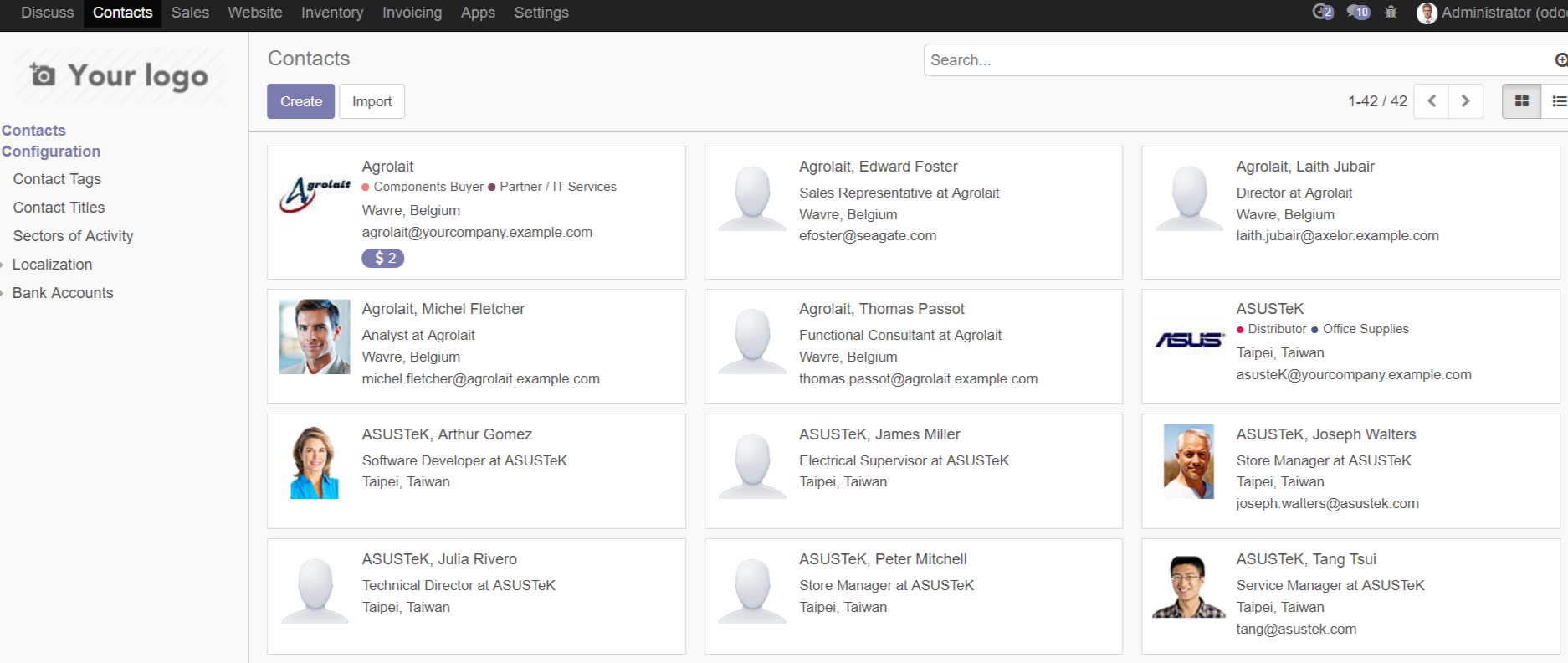Viewport: 1568px width, 663px height.
Task: Open Contact Tags
Action: click(x=57, y=179)
